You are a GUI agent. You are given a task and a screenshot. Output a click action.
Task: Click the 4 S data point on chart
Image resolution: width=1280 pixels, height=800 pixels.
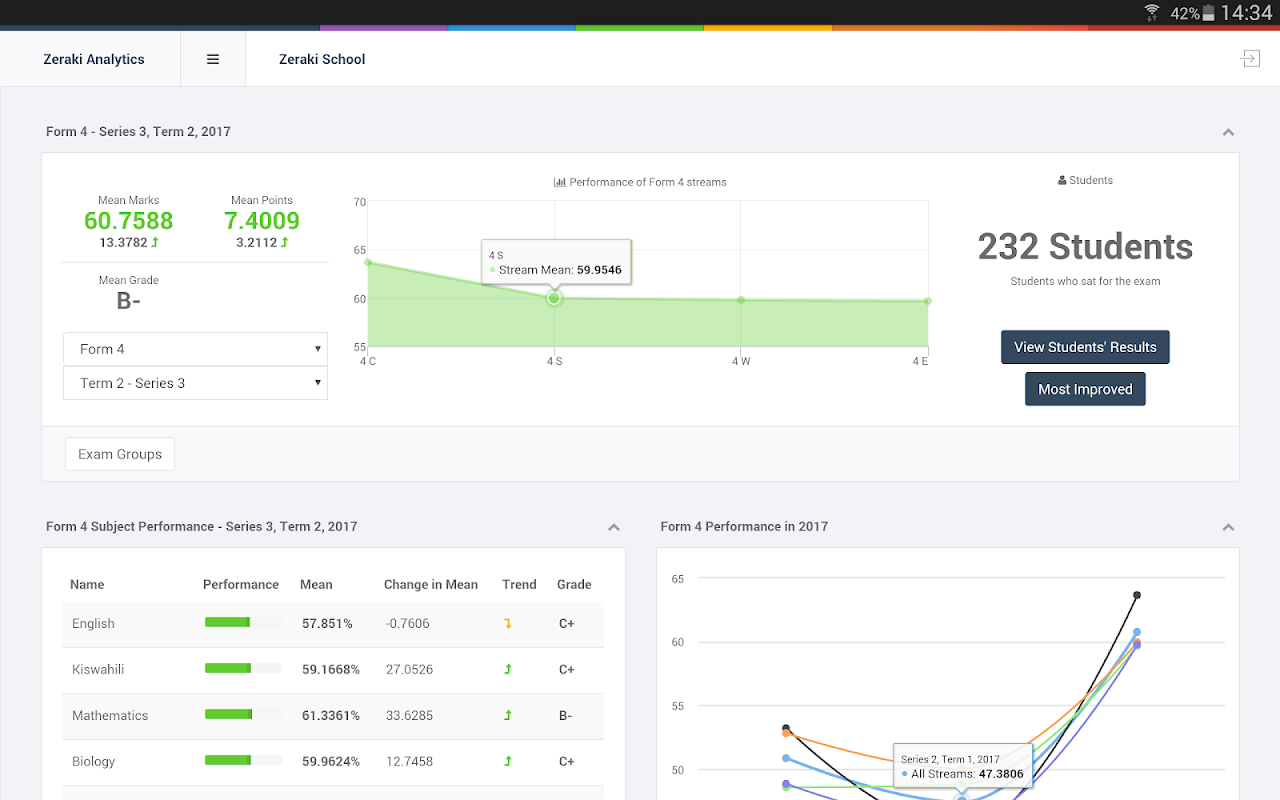[554, 298]
